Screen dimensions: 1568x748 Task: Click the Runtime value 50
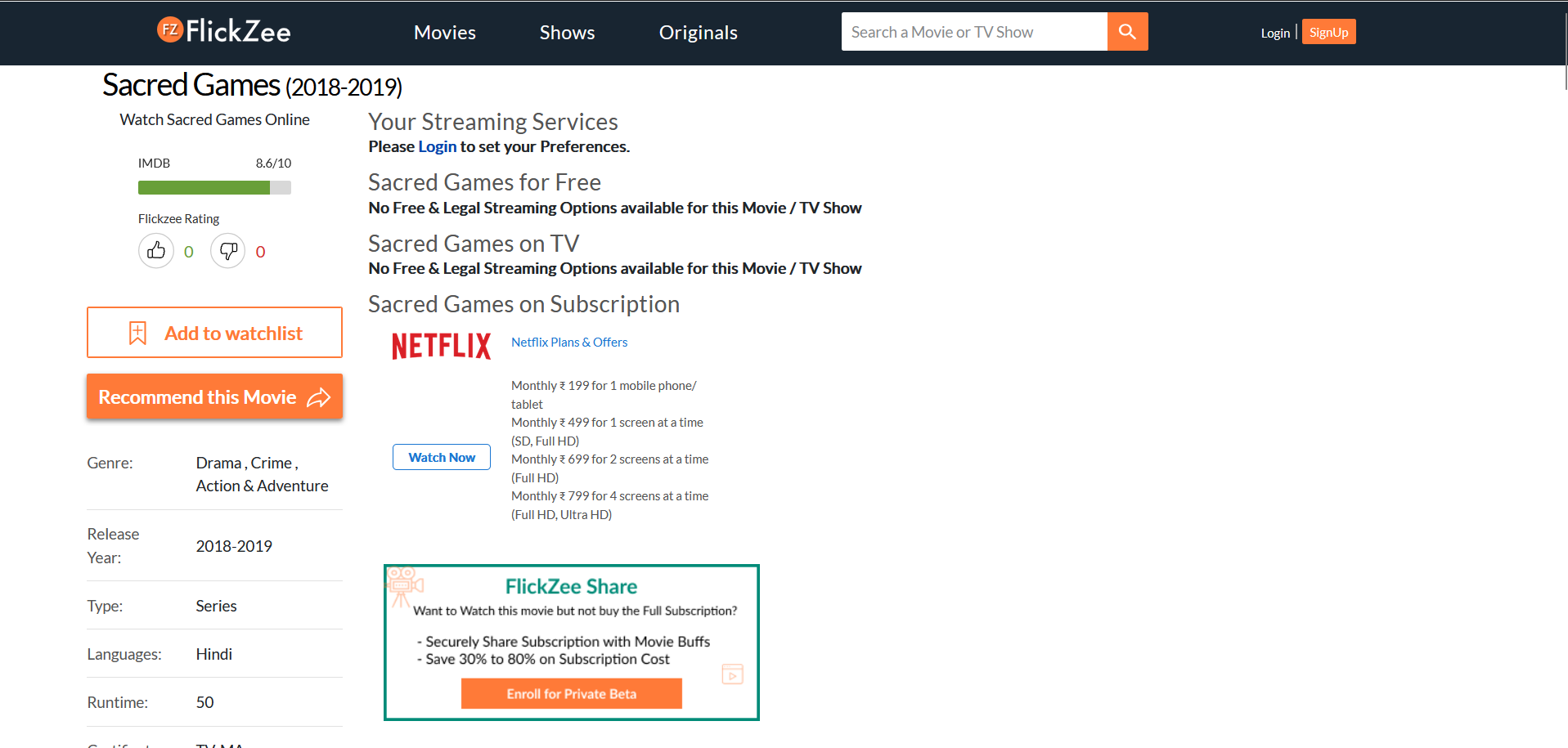(x=204, y=702)
